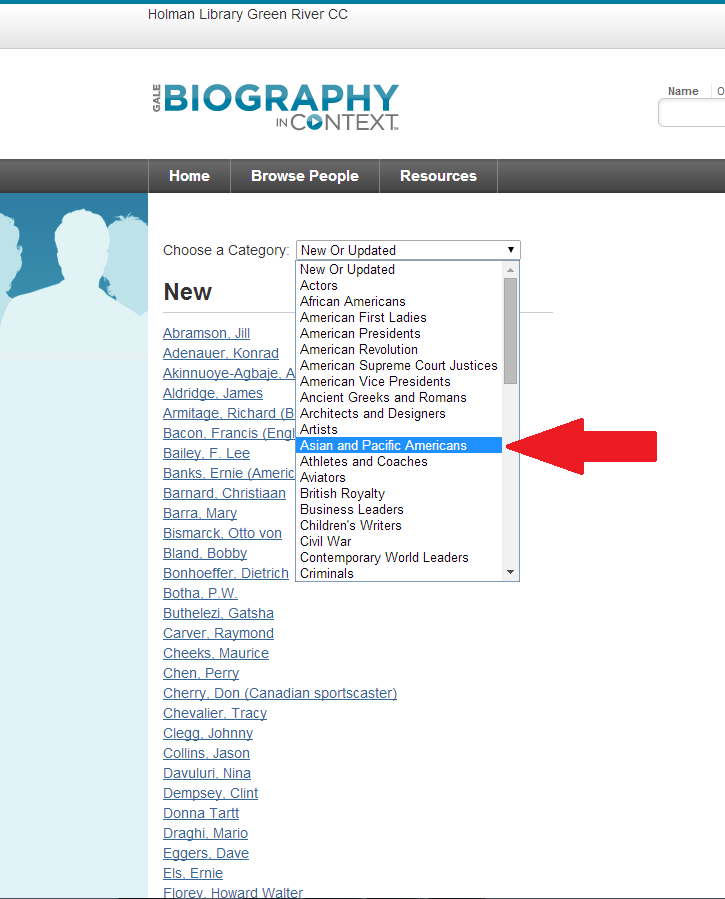Open Adenauer, Konrad biography link
The width and height of the screenshot is (725, 899).
(x=221, y=354)
